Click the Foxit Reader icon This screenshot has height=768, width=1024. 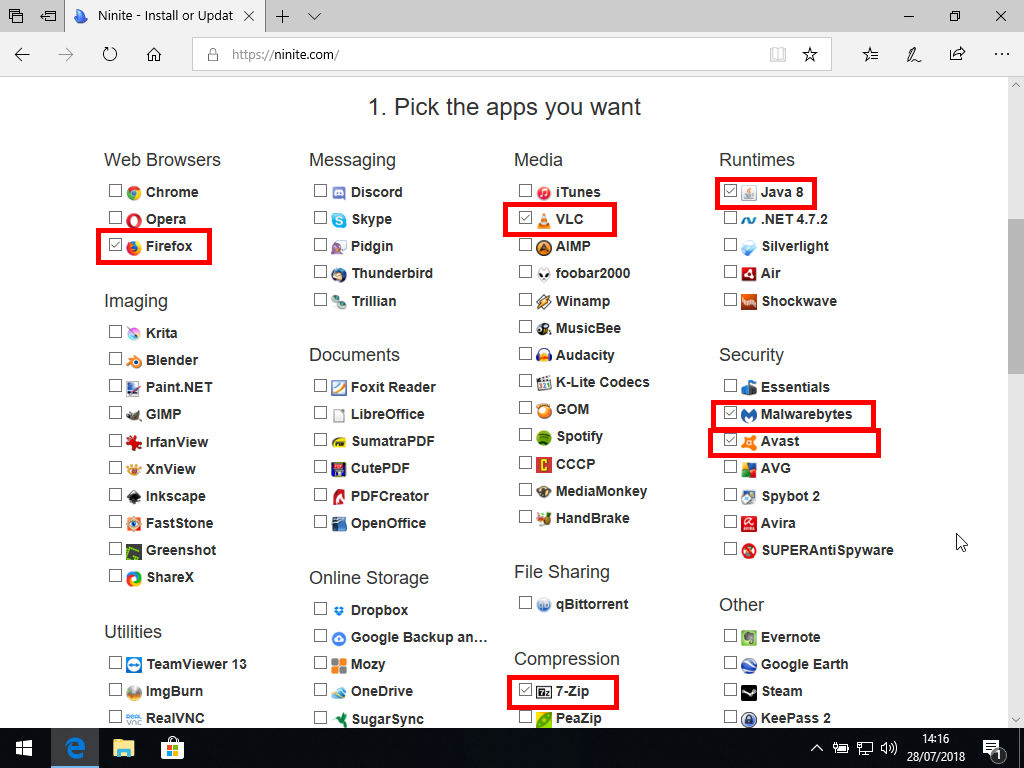point(339,388)
